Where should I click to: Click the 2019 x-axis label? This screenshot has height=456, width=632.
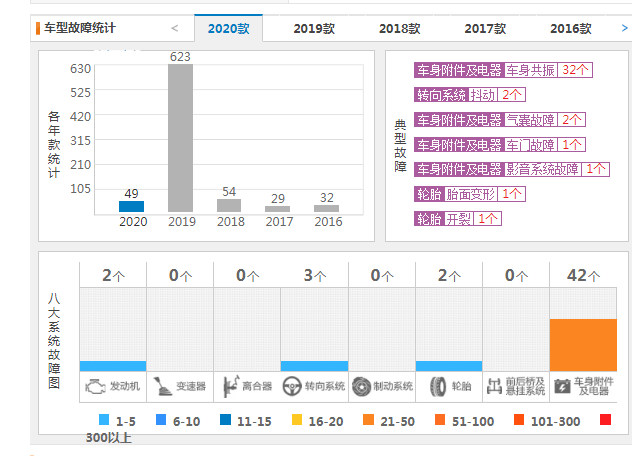click(182, 222)
